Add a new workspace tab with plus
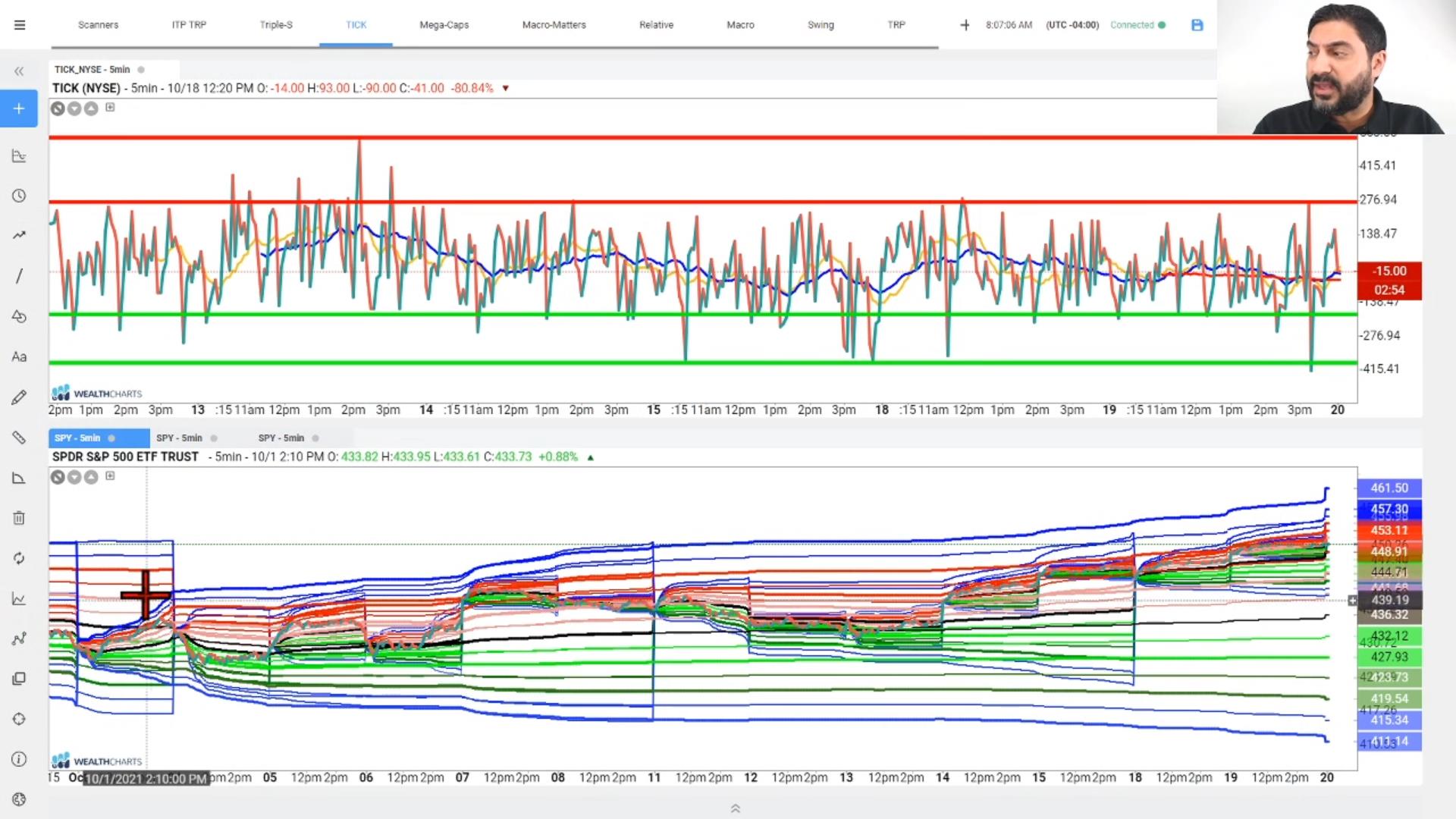The height and width of the screenshot is (819, 1456). [965, 25]
